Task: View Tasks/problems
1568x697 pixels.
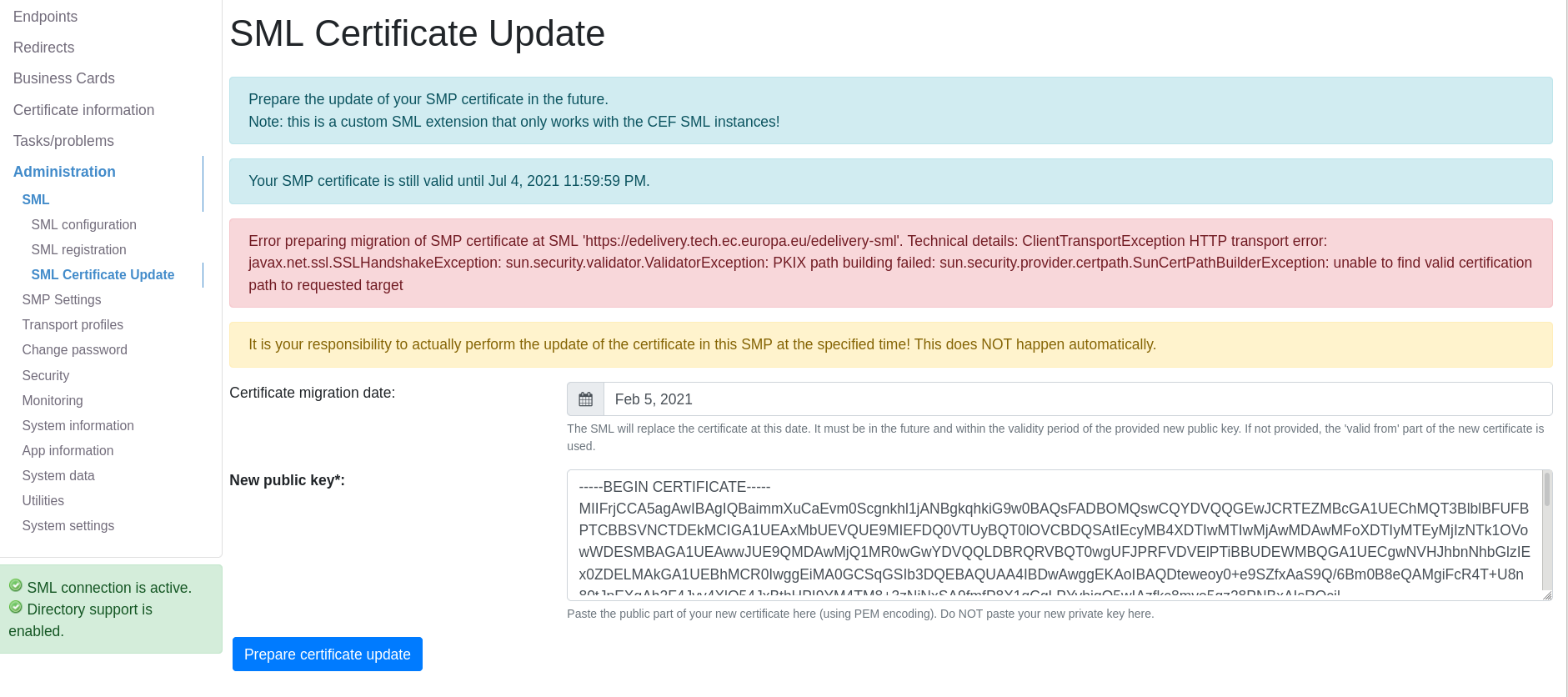Action: (63, 140)
